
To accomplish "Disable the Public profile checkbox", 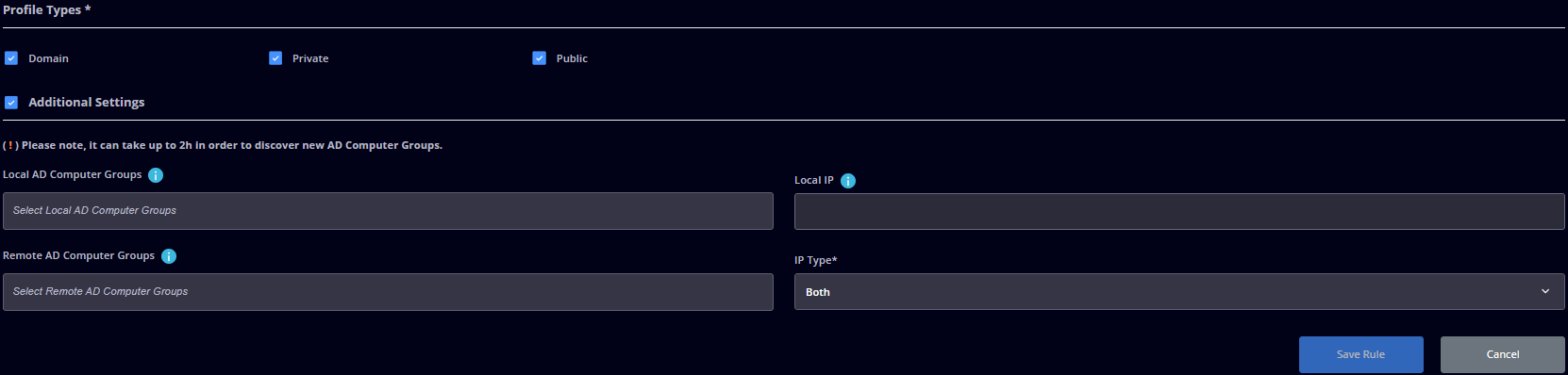I will 540,58.
